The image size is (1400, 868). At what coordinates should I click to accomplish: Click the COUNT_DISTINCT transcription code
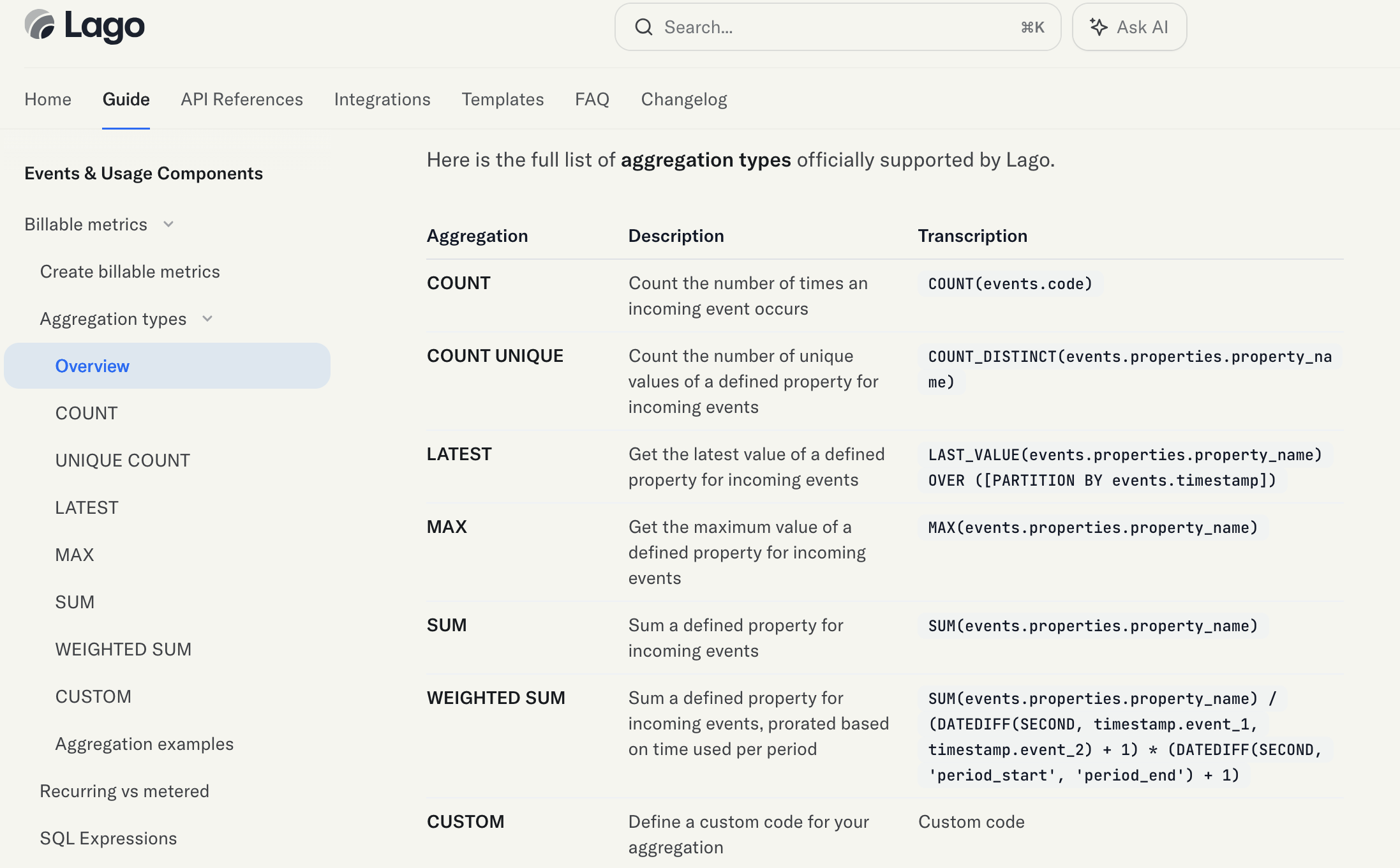[1129, 369]
